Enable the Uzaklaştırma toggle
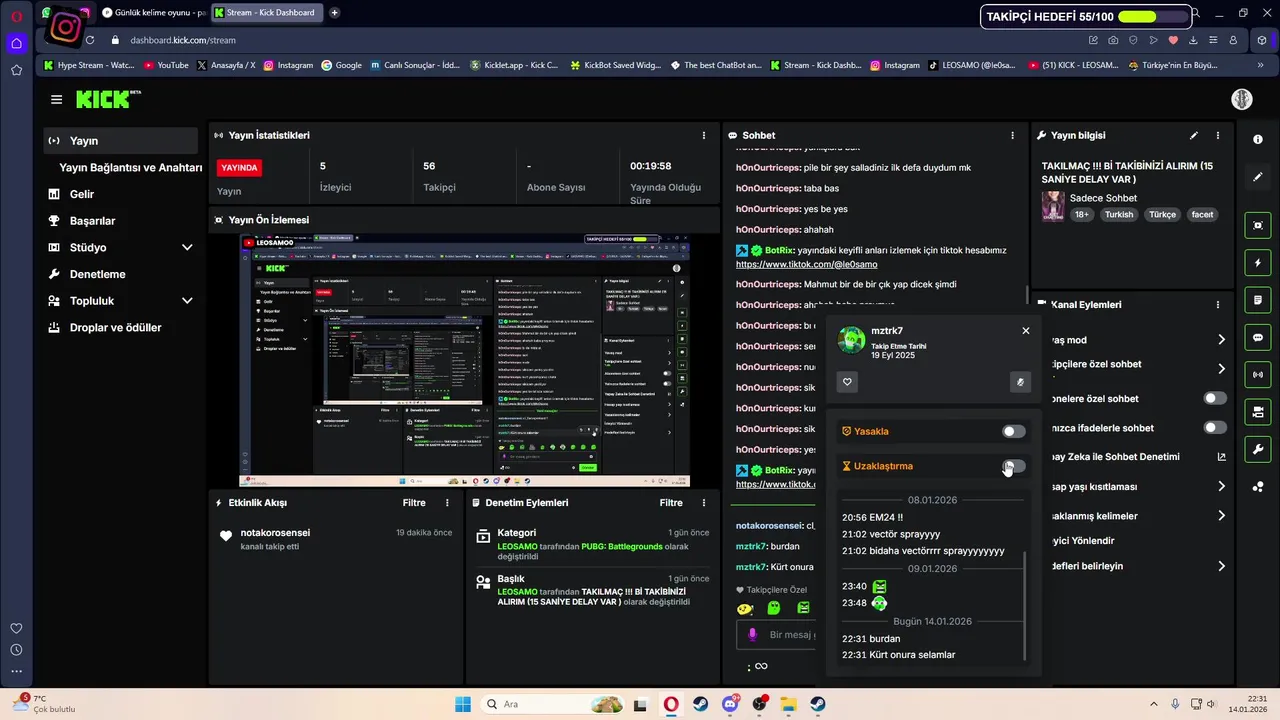Image resolution: width=1280 pixels, height=720 pixels. [x=1014, y=466]
